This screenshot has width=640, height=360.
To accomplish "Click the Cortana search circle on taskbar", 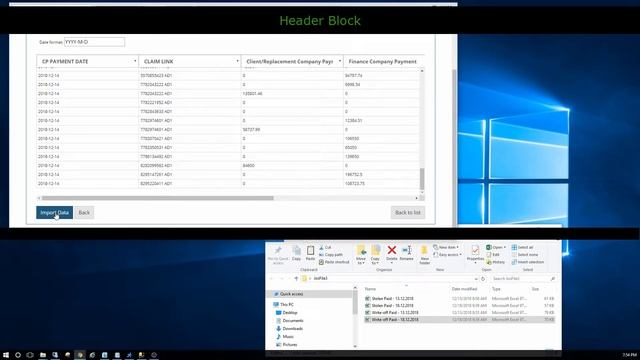I will click(18, 355).
